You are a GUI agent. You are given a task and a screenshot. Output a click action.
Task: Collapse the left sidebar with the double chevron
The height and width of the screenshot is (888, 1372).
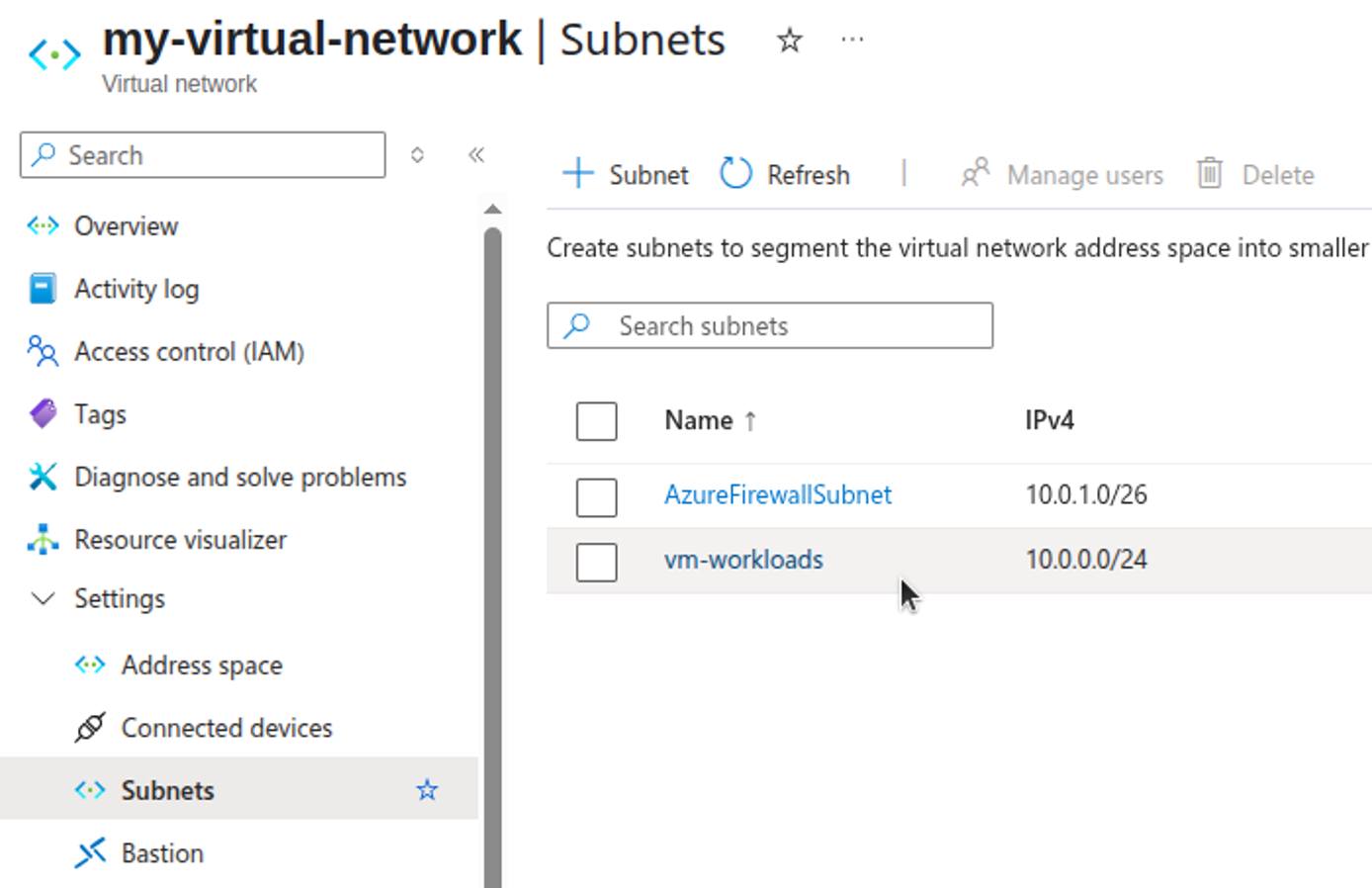point(475,154)
